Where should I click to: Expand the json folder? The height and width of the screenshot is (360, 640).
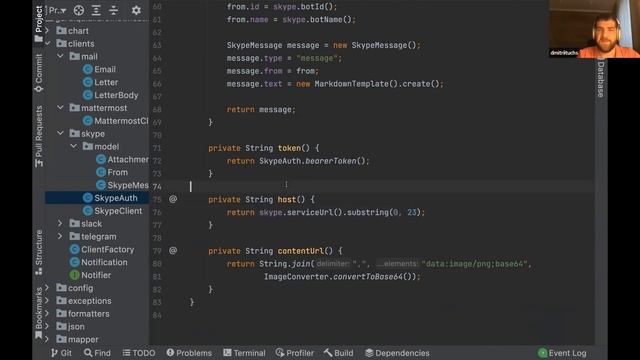(47, 326)
